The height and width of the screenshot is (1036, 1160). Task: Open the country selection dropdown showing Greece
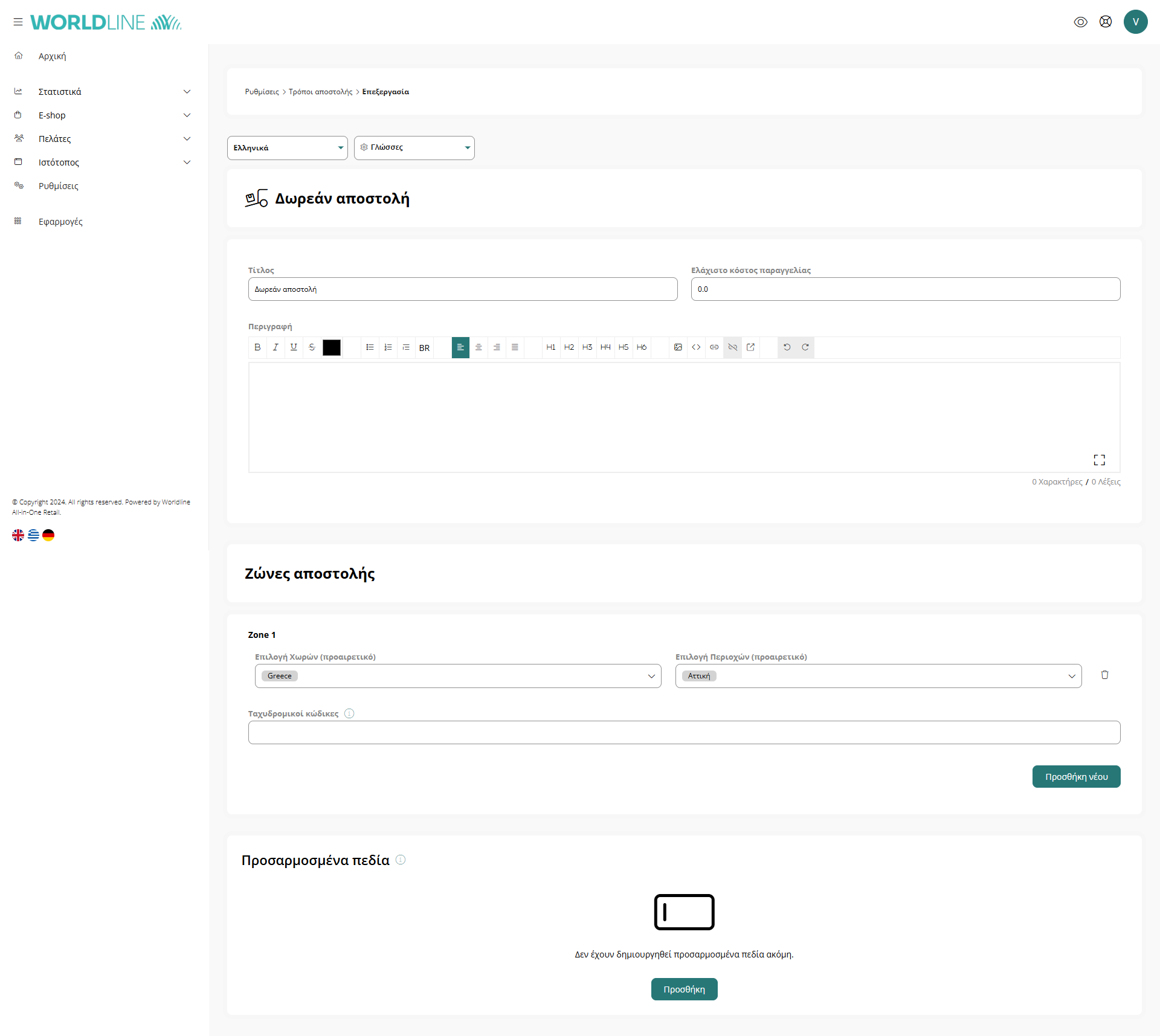pos(457,676)
